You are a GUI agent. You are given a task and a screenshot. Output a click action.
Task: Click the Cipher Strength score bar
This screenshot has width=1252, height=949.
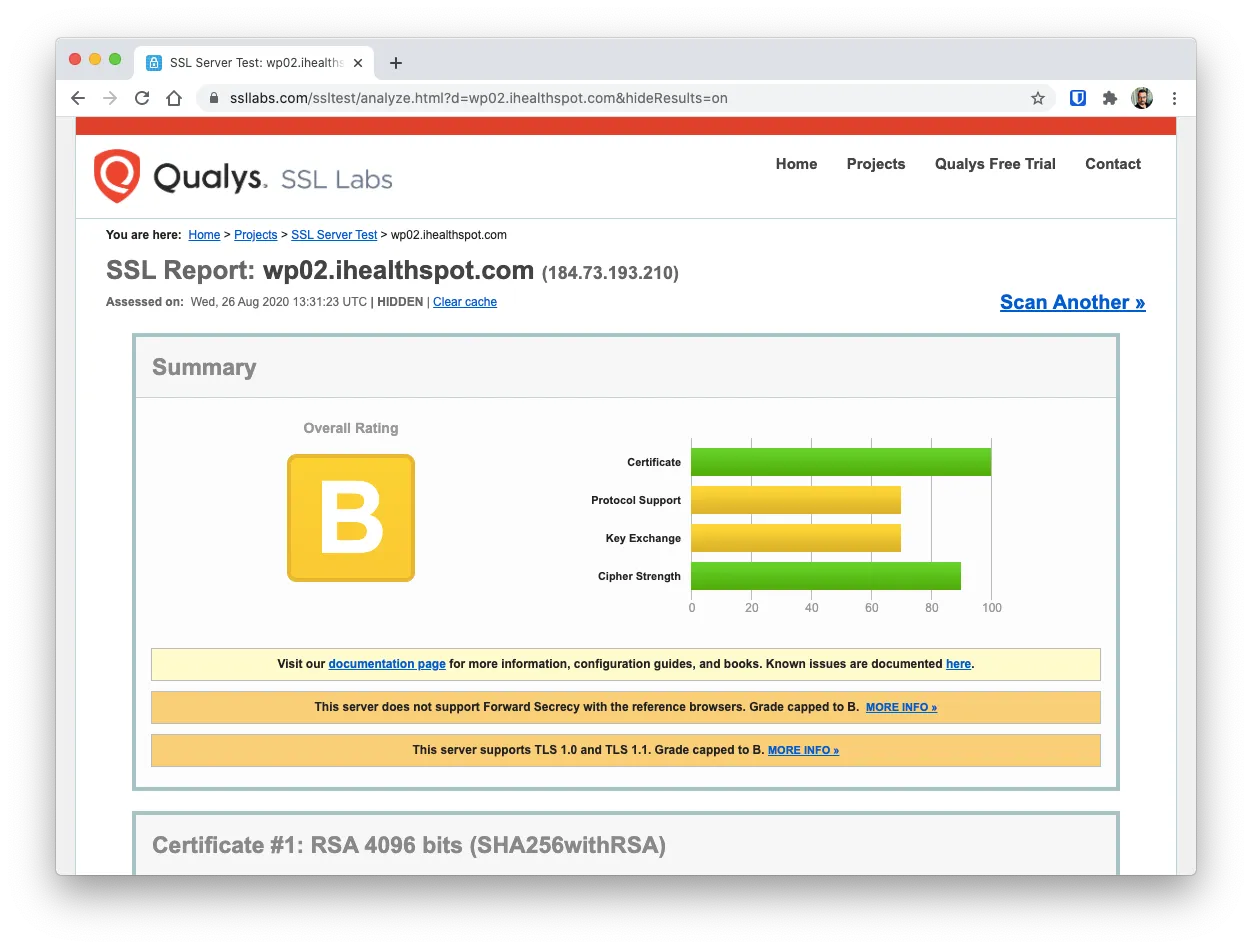click(826, 576)
